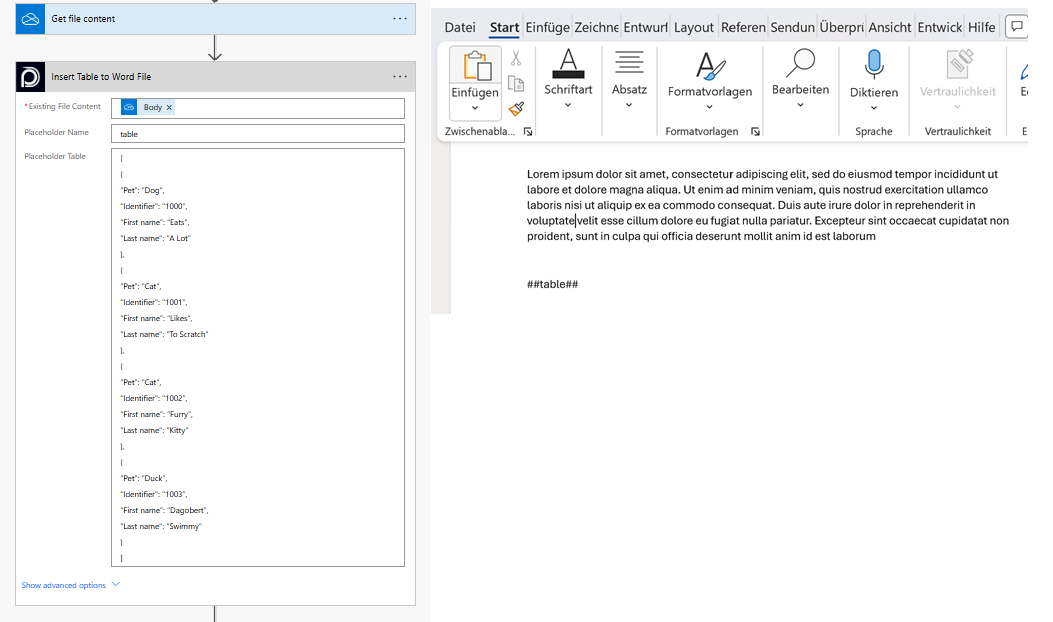Start dictation with the Diktieren microphone
The height and width of the screenshot is (622, 1053).
874,65
